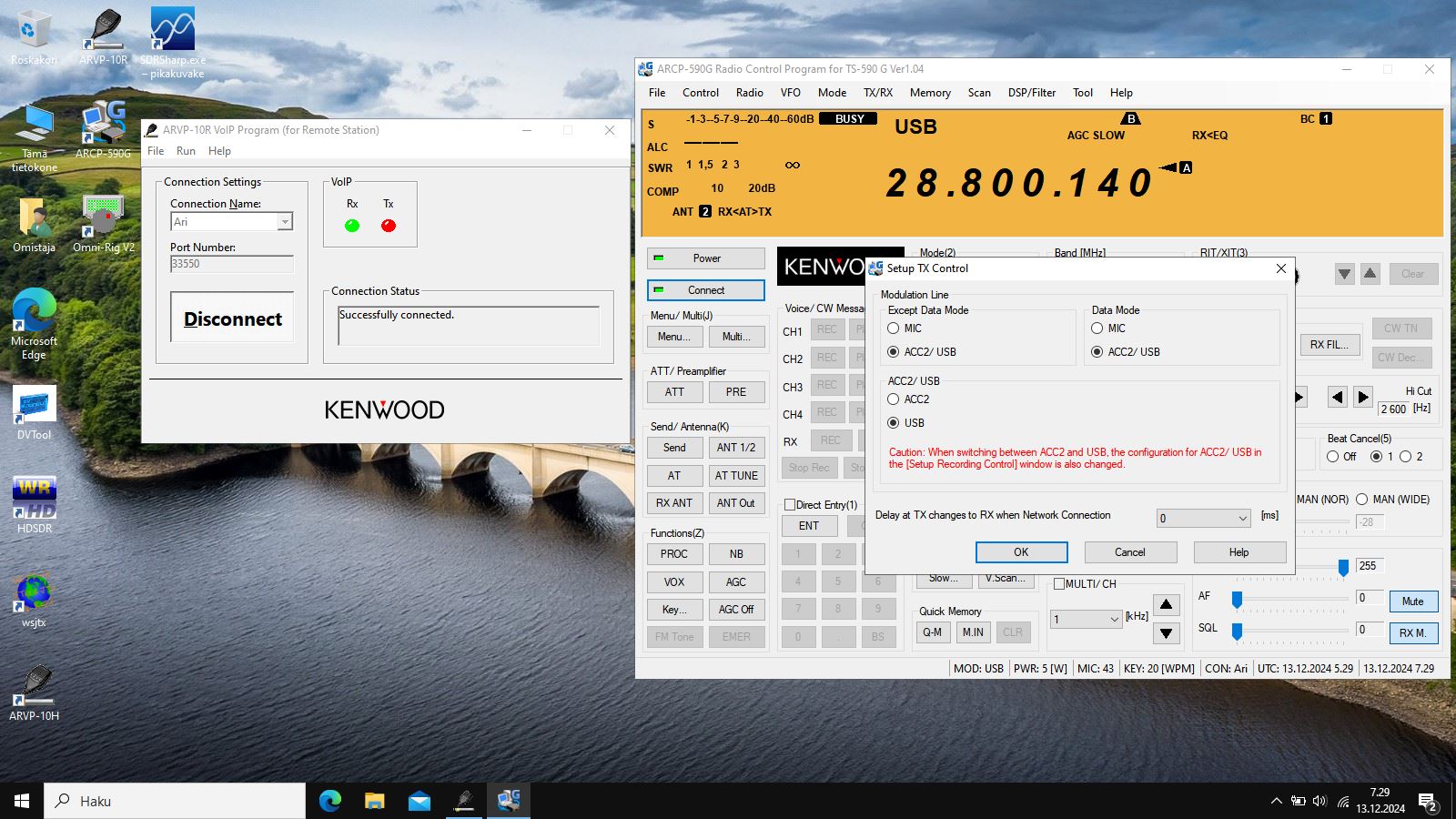Viewport: 1456px width, 819px height.
Task: Click the Mute button next to AF
Action: [x=1412, y=602]
